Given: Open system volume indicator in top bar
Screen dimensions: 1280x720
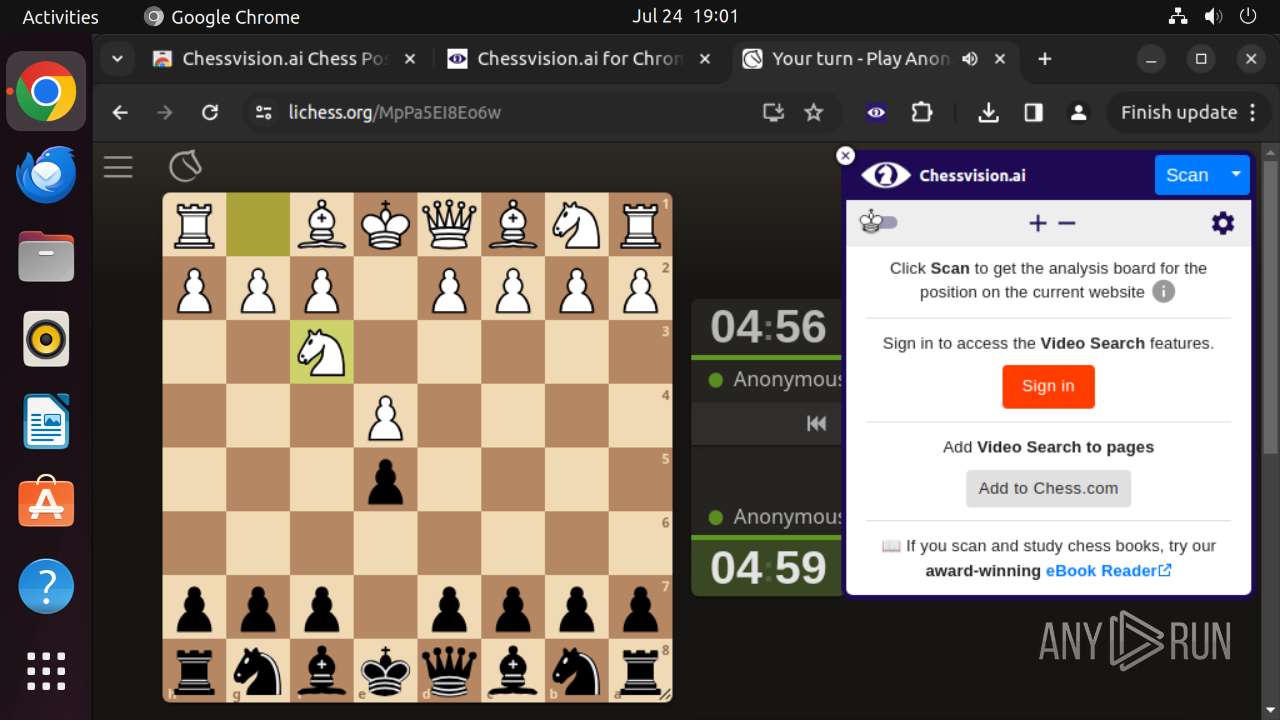Looking at the screenshot, I should click(1213, 16).
